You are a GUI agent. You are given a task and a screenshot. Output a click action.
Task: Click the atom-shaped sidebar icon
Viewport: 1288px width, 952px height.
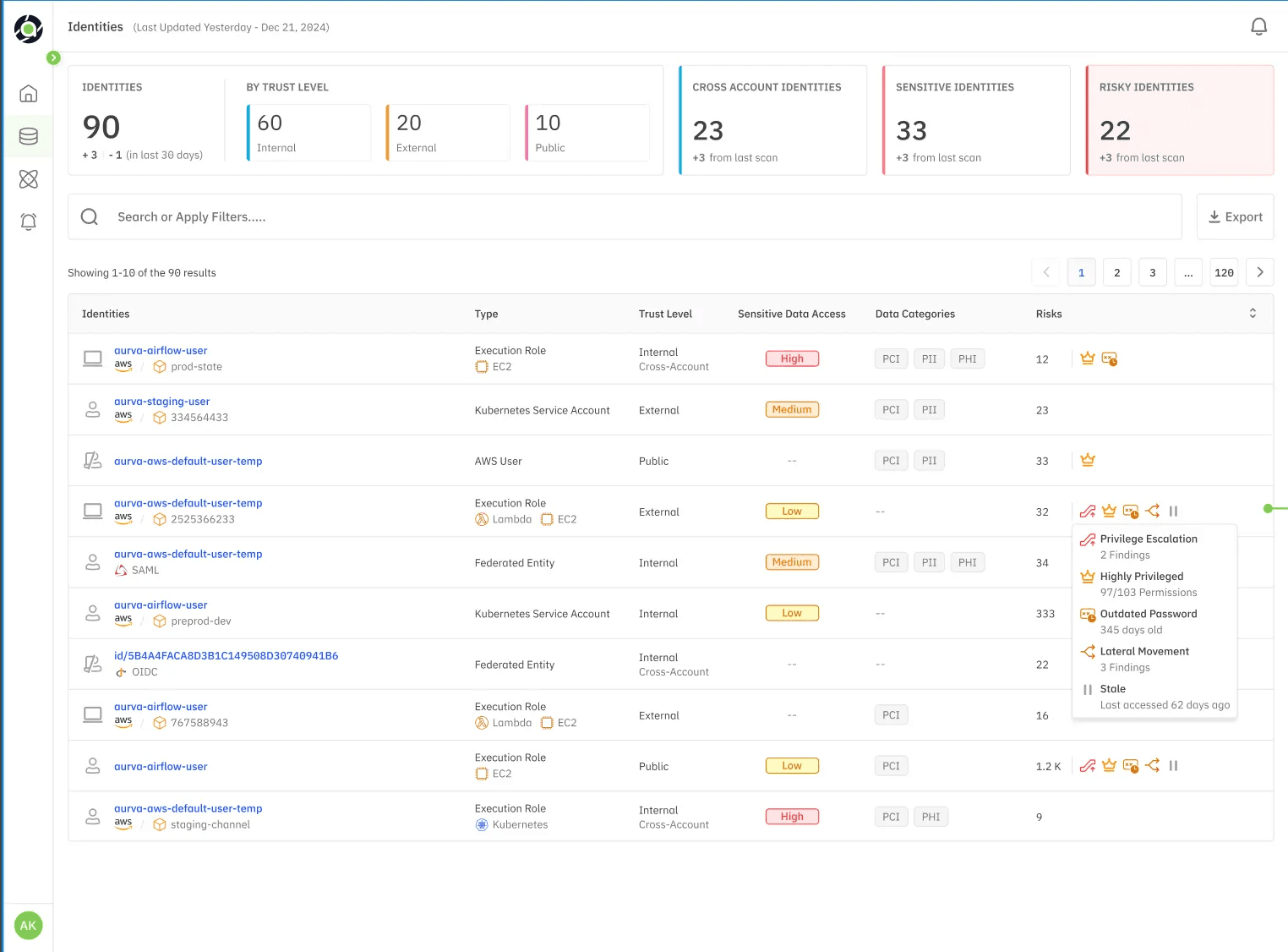tap(29, 179)
